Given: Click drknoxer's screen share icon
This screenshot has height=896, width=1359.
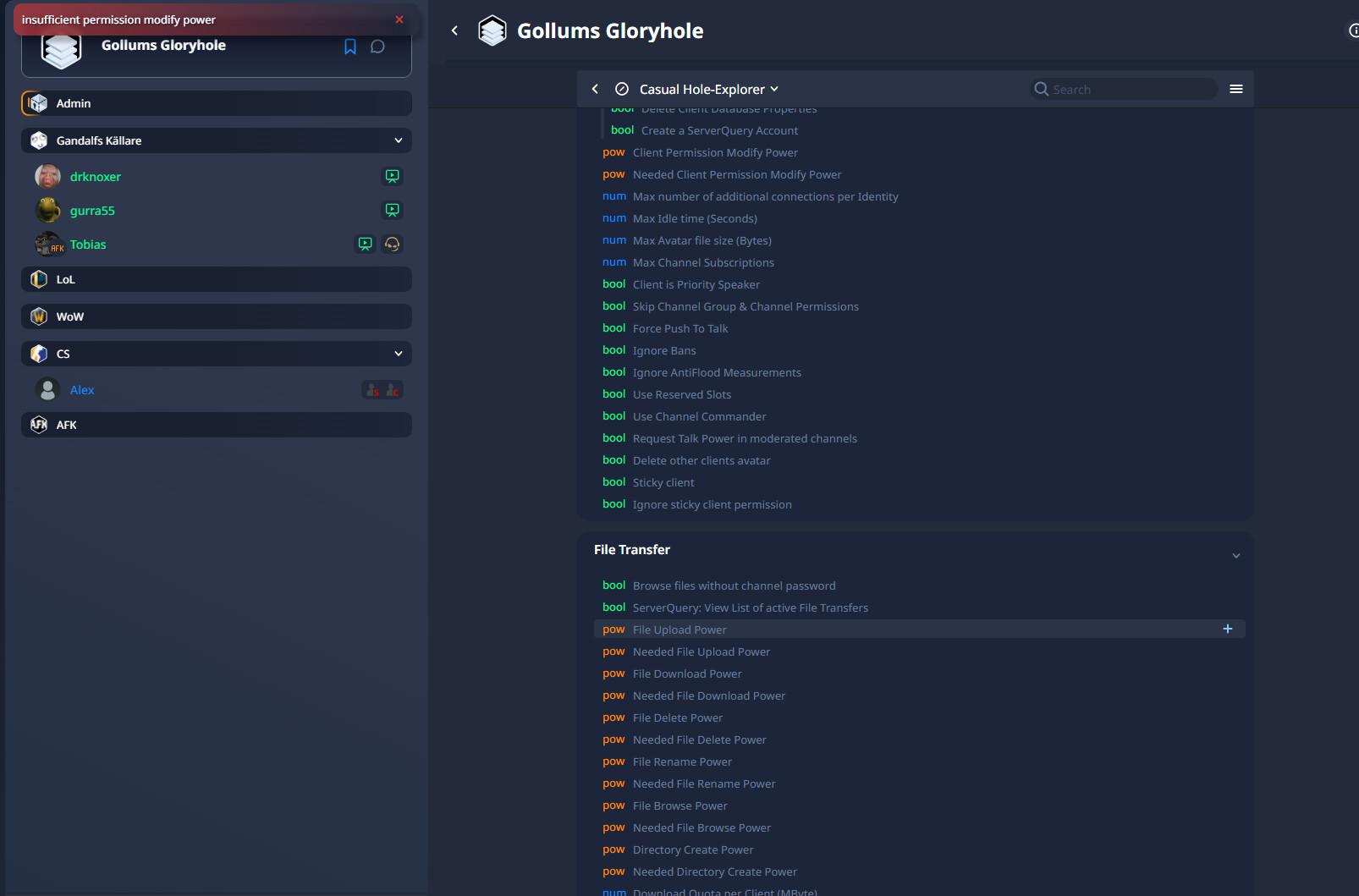Looking at the screenshot, I should [392, 176].
